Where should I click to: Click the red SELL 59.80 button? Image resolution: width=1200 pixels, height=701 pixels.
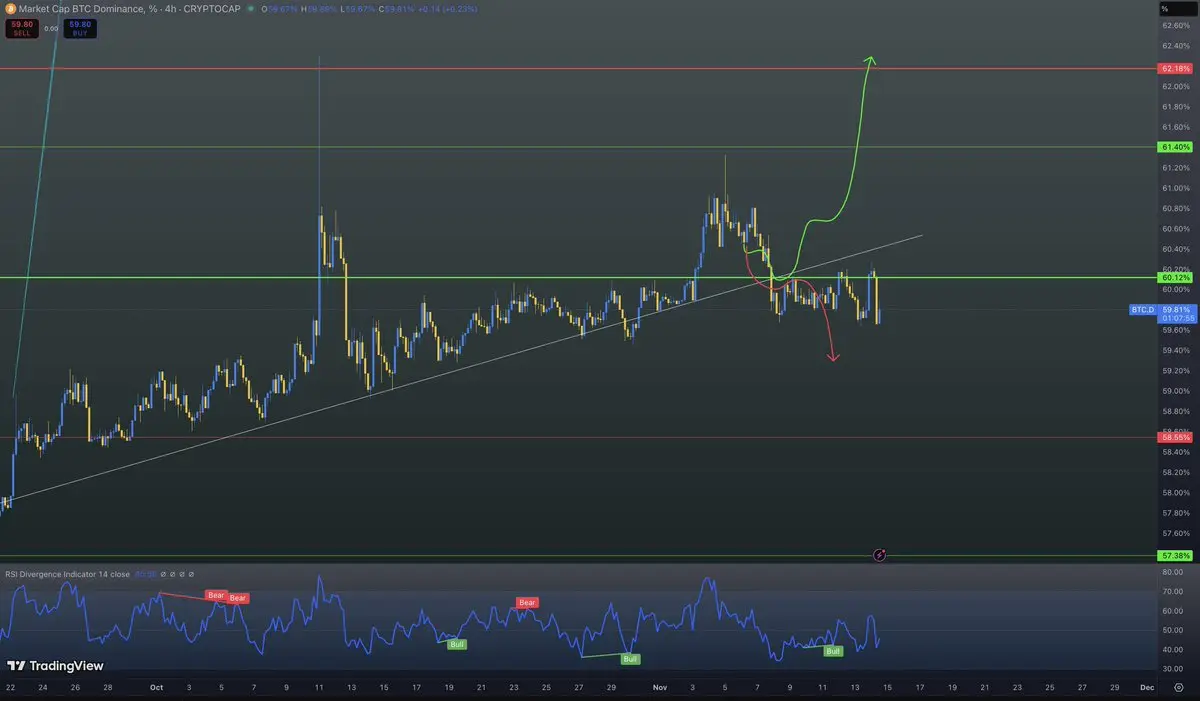20,28
